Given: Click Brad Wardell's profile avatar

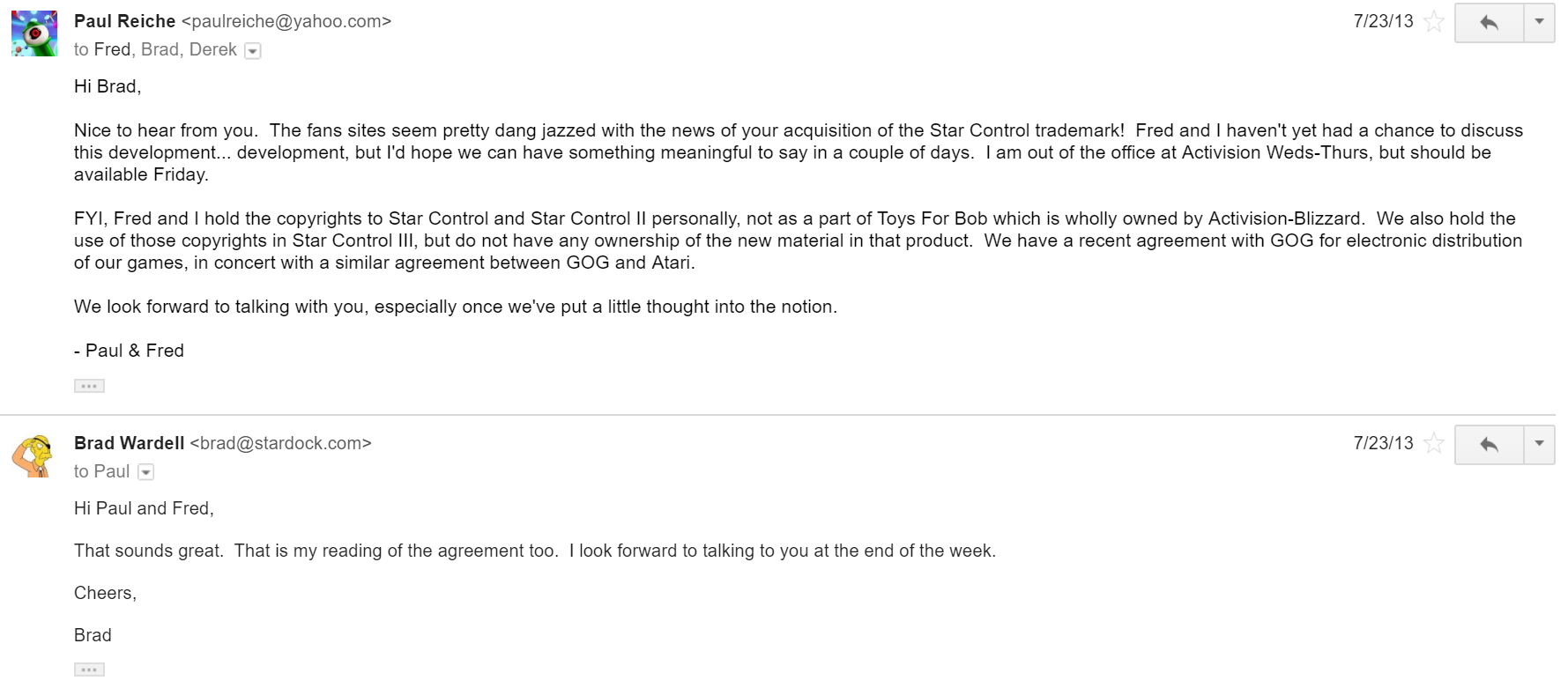Looking at the screenshot, I should (33, 455).
